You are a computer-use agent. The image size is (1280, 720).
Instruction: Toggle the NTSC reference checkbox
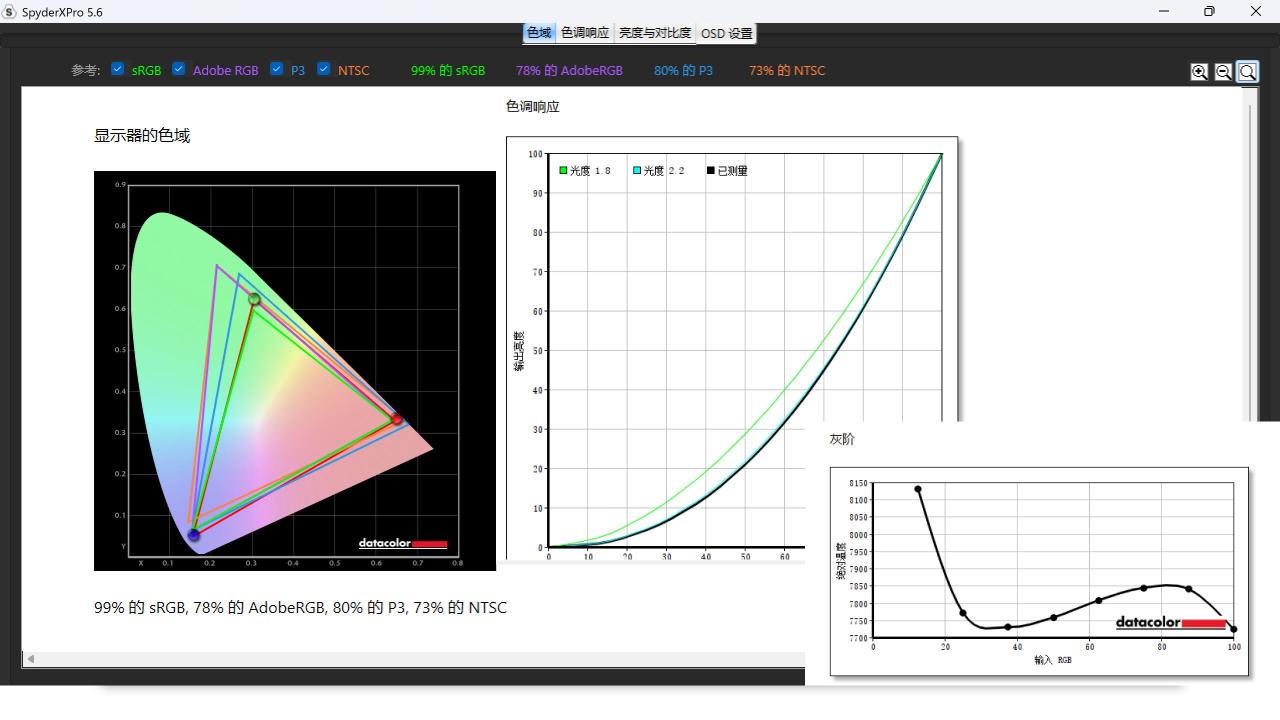324,69
